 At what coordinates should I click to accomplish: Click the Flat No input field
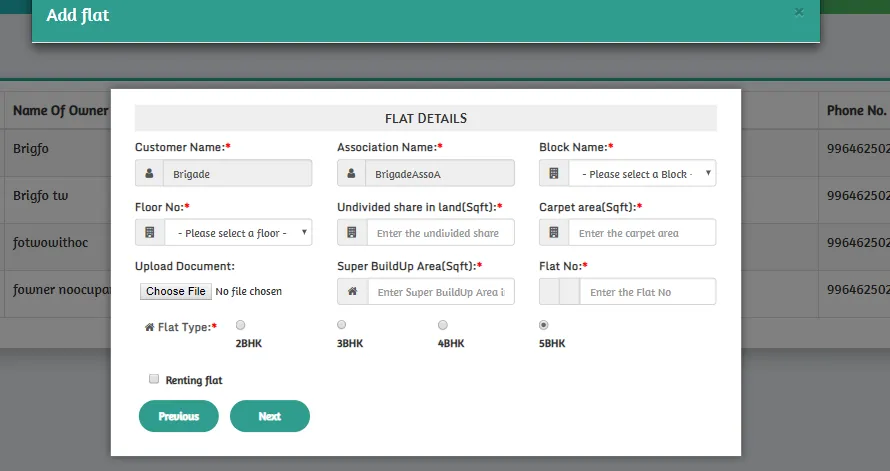click(648, 292)
